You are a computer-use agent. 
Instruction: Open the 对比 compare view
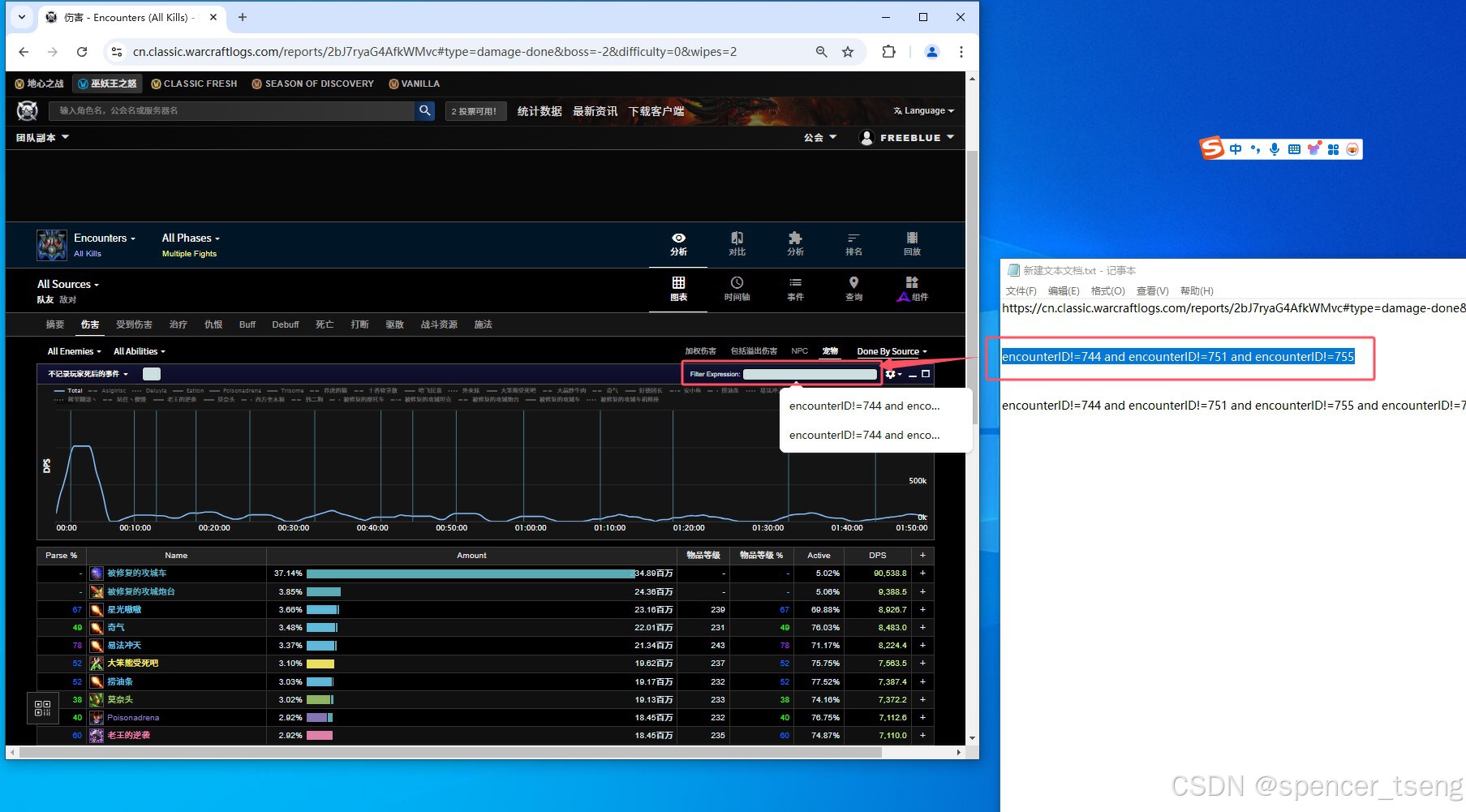(x=737, y=244)
